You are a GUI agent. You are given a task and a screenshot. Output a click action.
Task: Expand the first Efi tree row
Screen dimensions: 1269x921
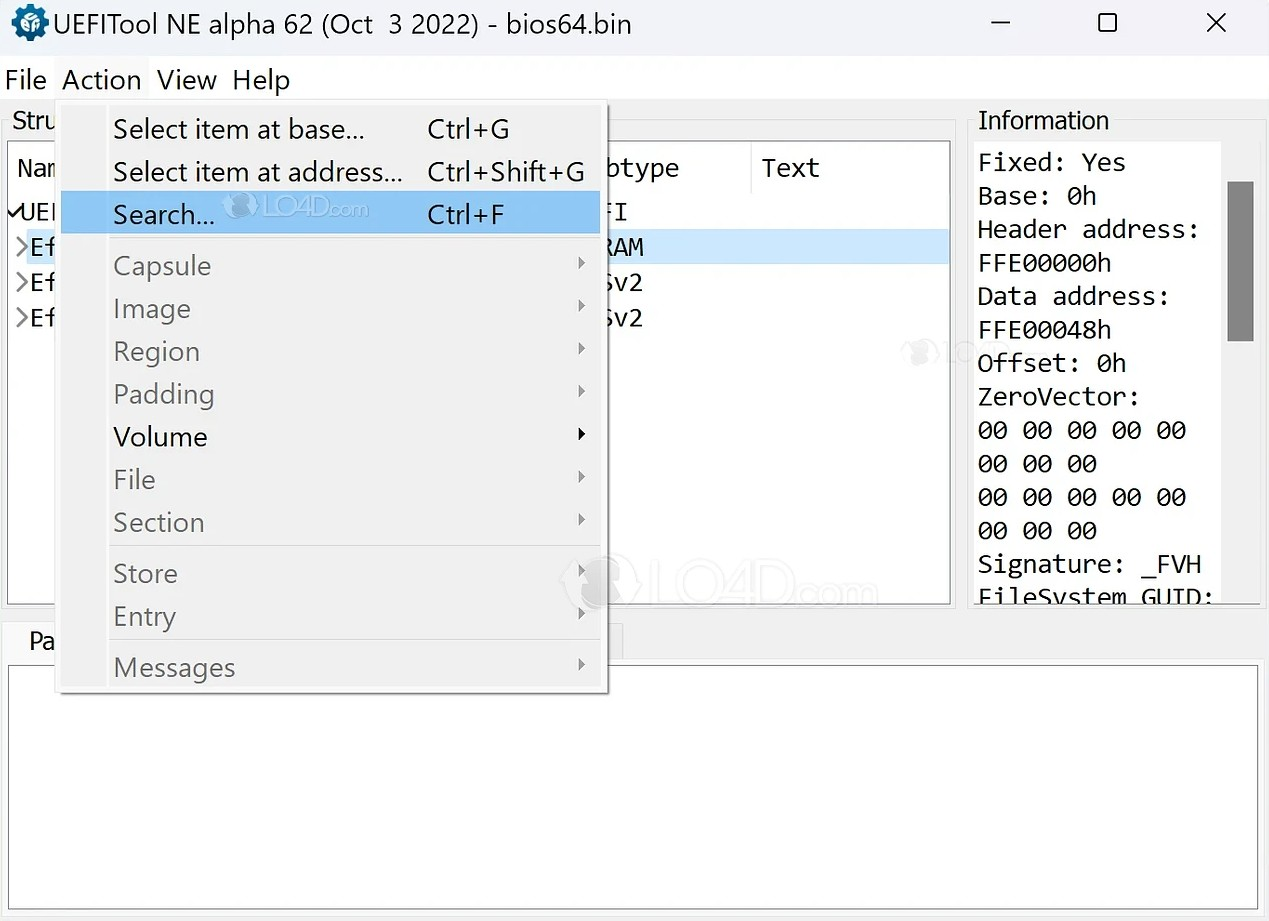21,247
